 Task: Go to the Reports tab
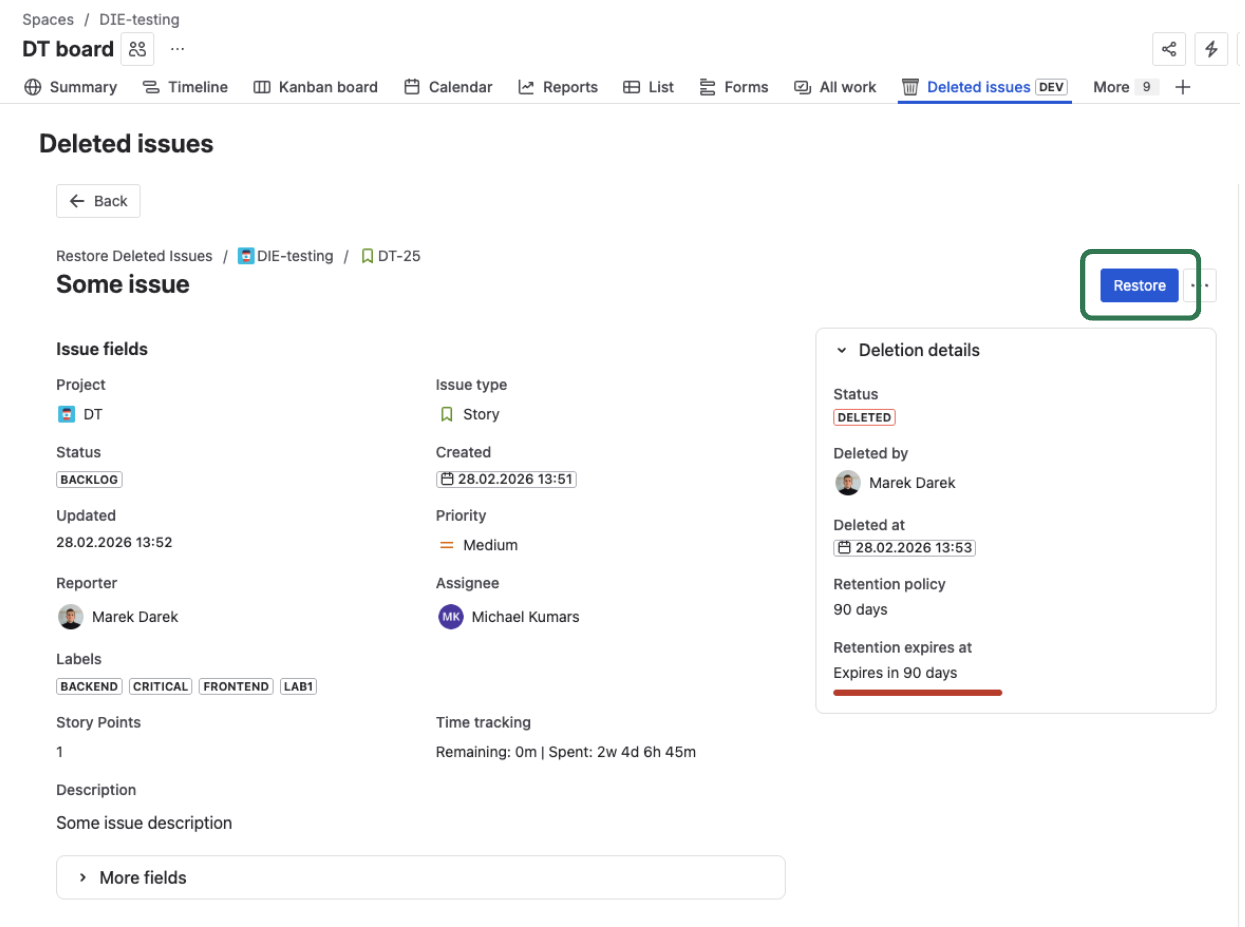coord(558,87)
